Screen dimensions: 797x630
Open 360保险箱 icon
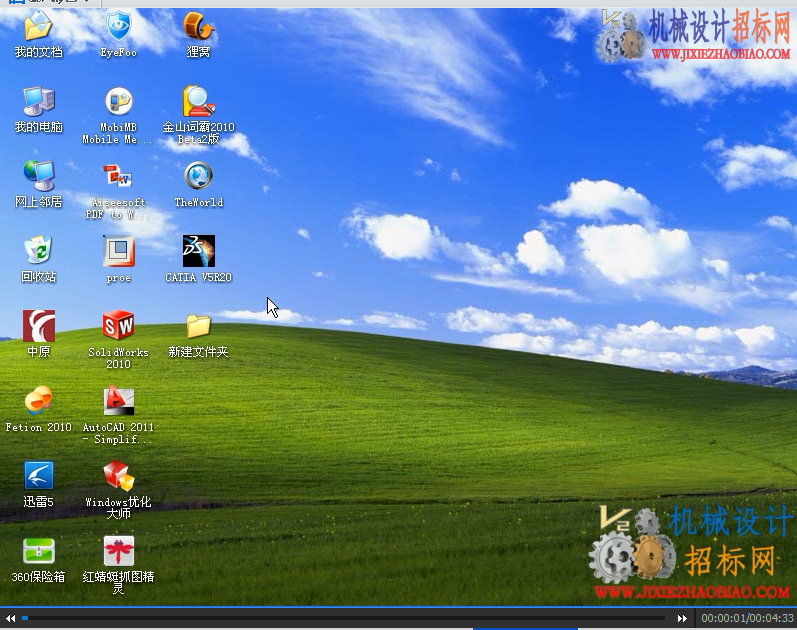tap(38, 551)
